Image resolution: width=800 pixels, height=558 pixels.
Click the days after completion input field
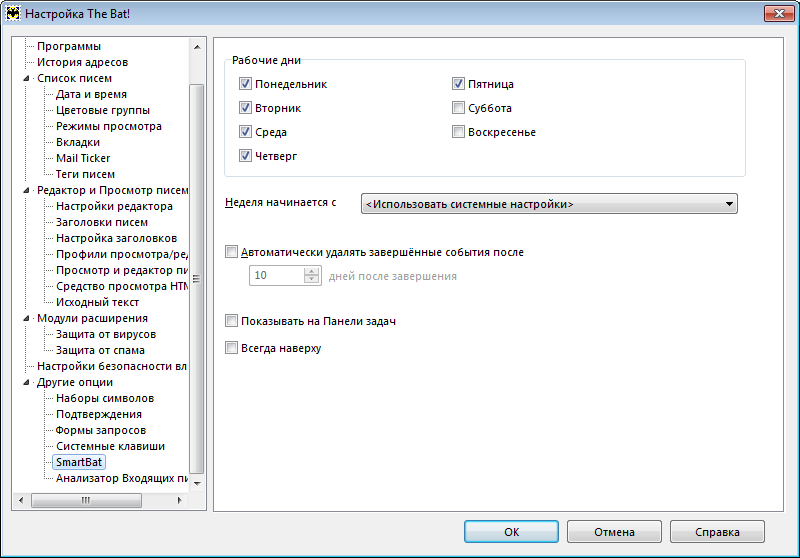coord(277,275)
